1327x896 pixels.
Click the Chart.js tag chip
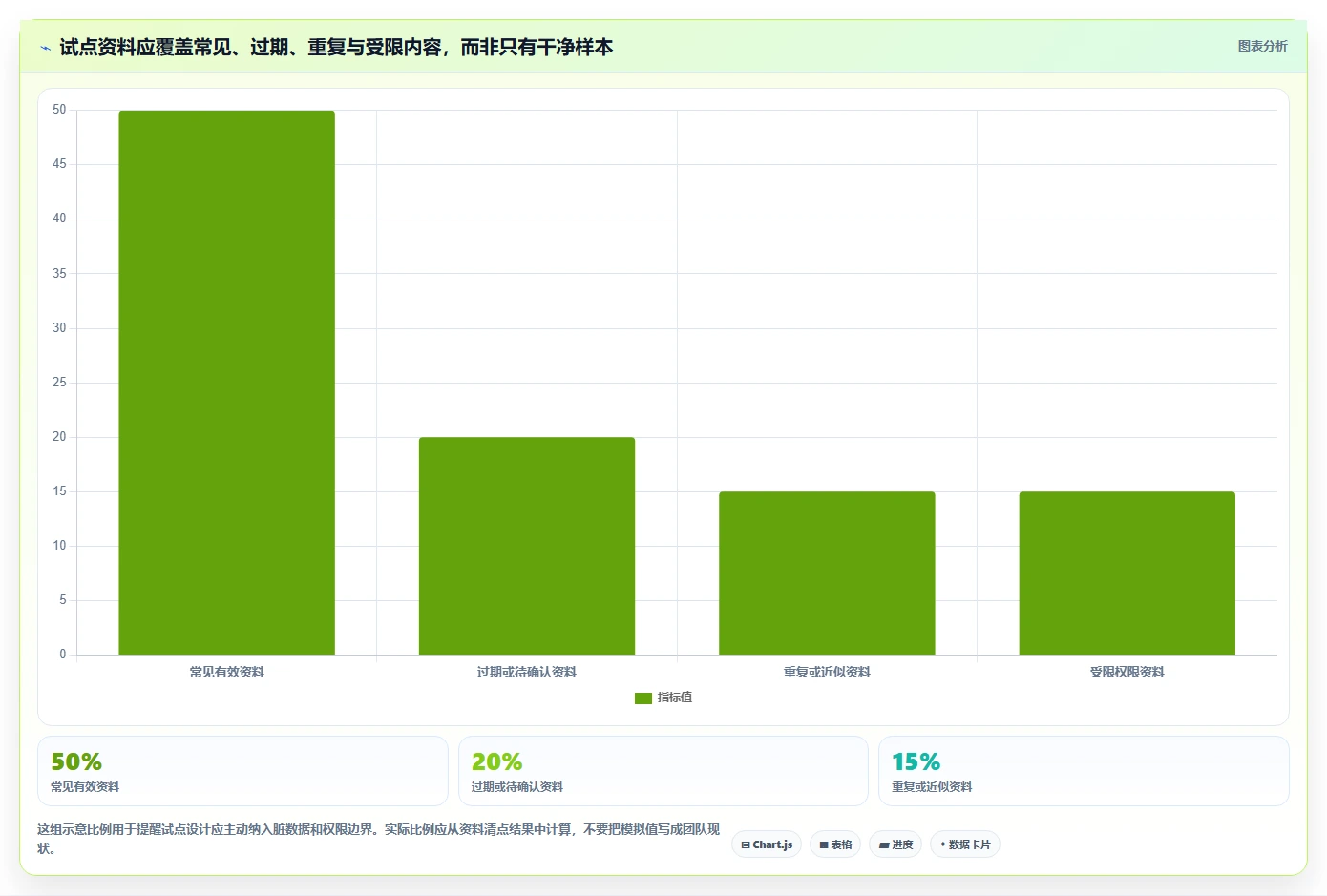pos(767,844)
